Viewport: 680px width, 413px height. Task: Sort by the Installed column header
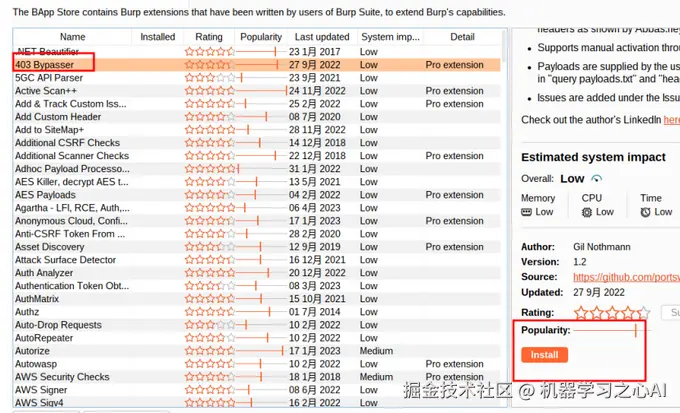pyautogui.click(x=157, y=37)
